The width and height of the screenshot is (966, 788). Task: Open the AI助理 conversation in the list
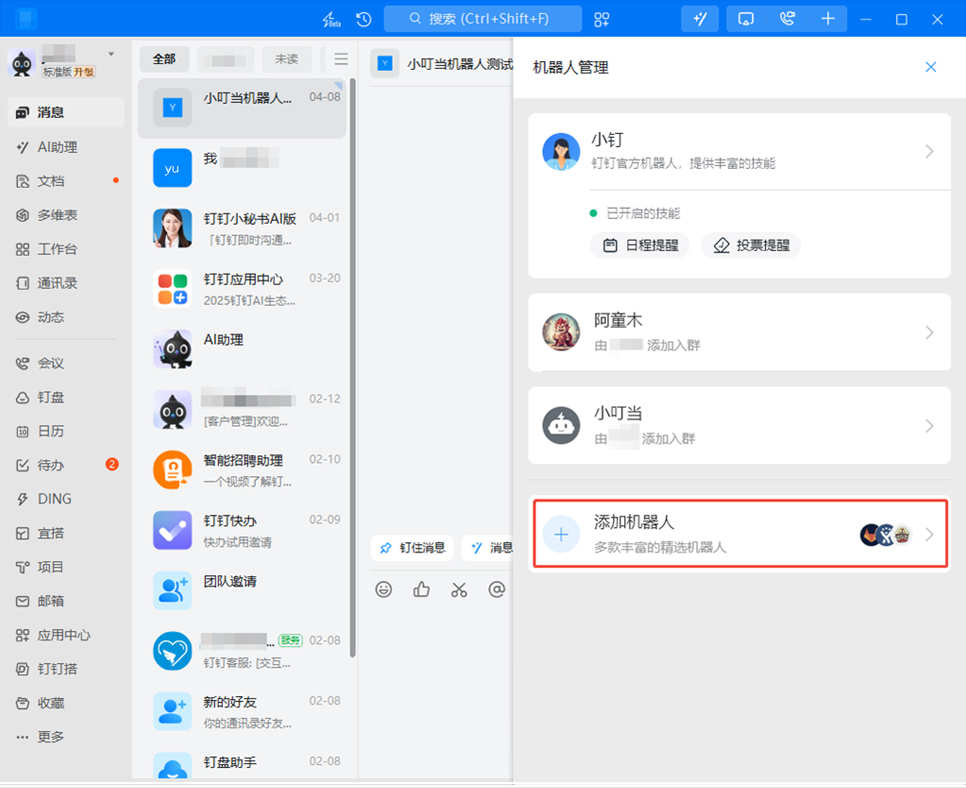(x=242, y=349)
